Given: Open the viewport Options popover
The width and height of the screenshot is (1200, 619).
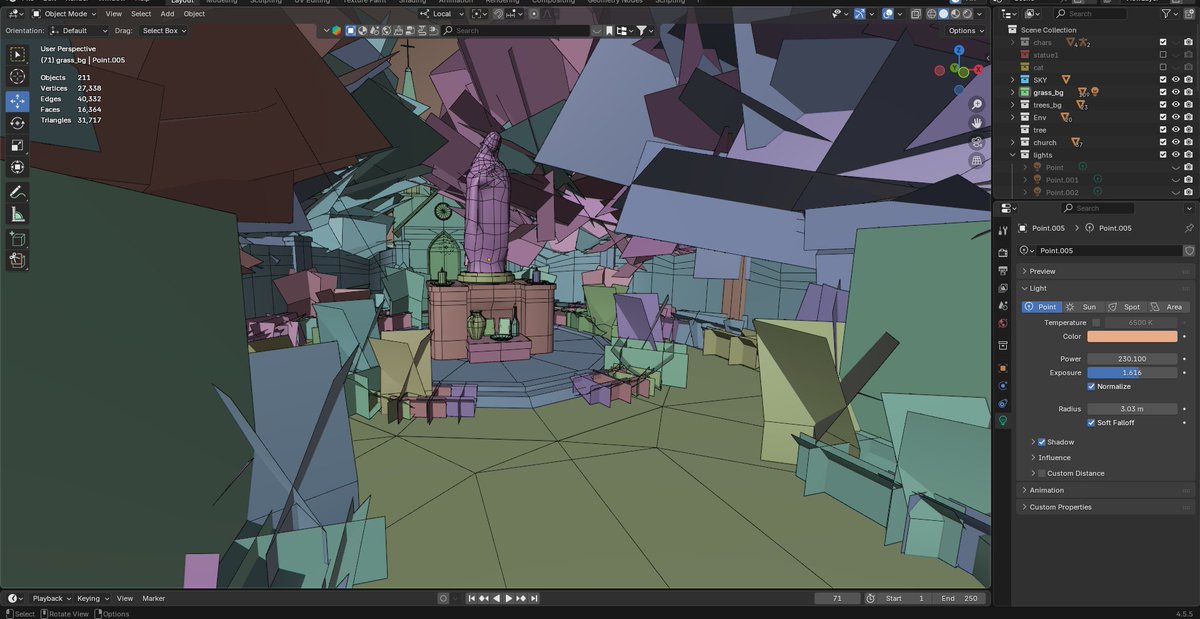Looking at the screenshot, I should 965,31.
